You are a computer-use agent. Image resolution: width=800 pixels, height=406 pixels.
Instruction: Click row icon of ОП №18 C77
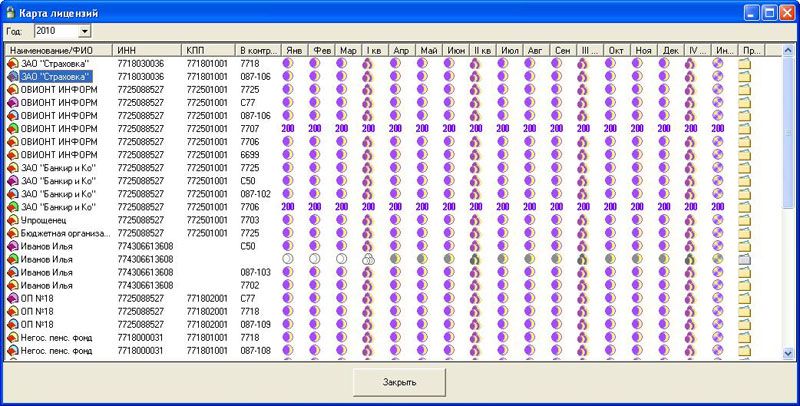(13, 298)
